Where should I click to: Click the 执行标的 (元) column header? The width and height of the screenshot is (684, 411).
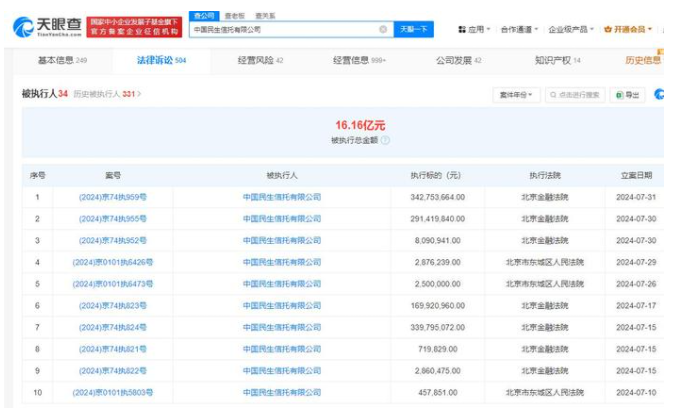435,175
